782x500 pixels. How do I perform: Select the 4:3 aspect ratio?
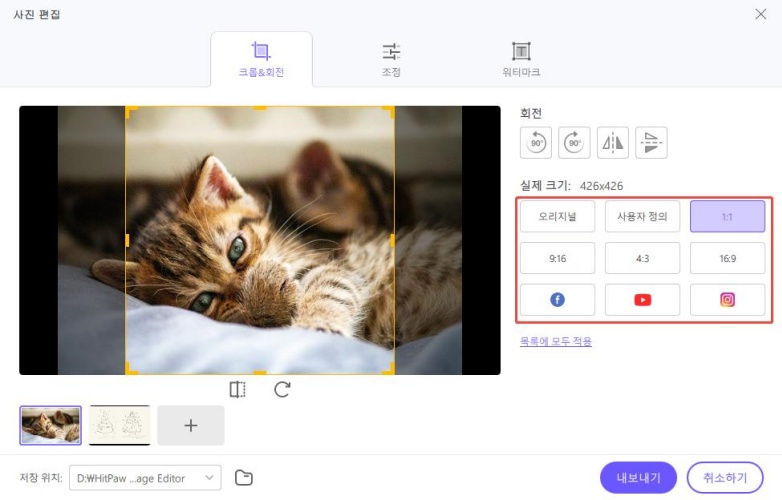click(642, 258)
